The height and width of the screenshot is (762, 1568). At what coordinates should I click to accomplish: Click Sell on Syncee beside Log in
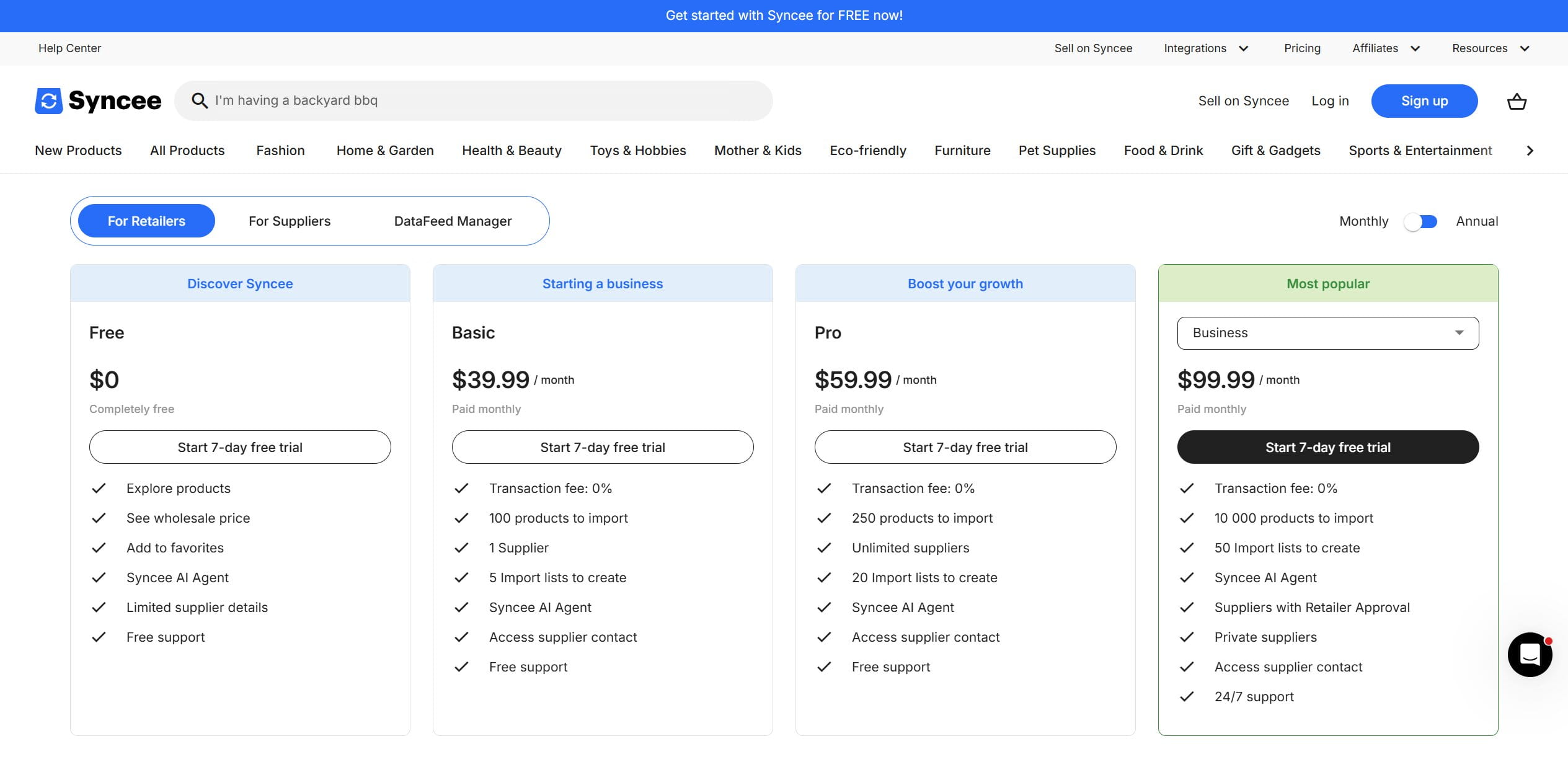pyautogui.click(x=1243, y=101)
